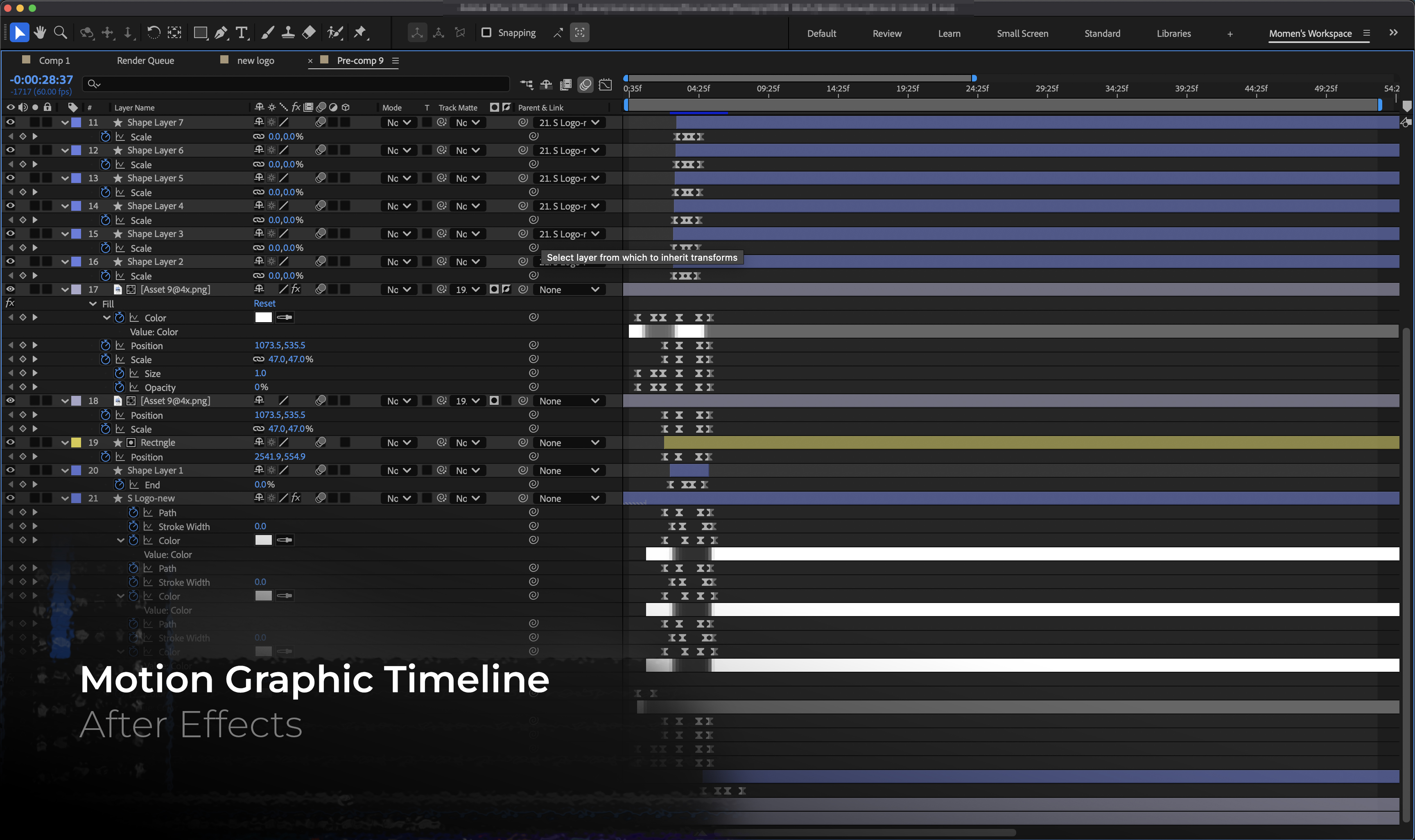Image resolution: width=1415 pixels, height=840 pixels.
Task: Reset the Fill effect
Action: click(264, 303)
